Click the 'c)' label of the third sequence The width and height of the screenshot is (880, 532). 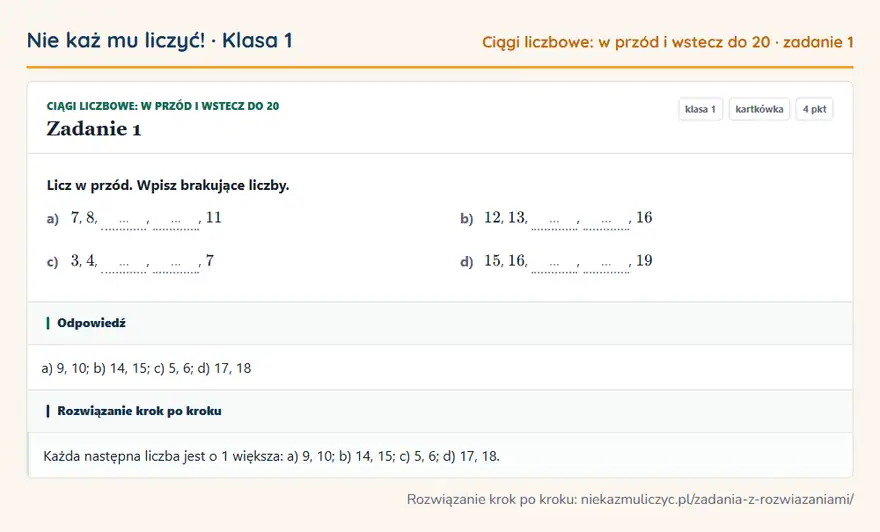pos(53,262)
